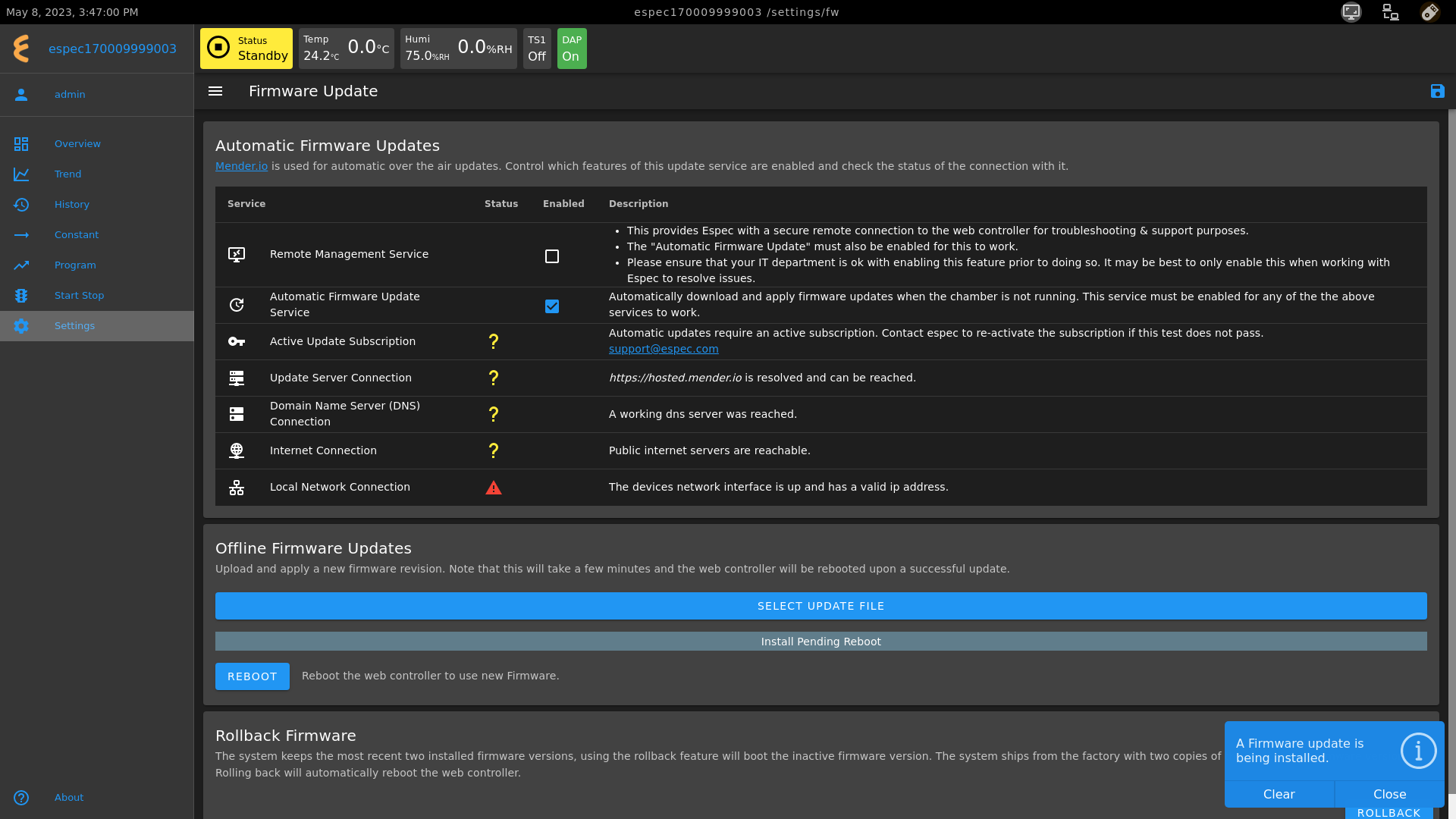This screenshot has width=1456, height=819.
Task: Click the Description column header
Action: tap(639, 204)
